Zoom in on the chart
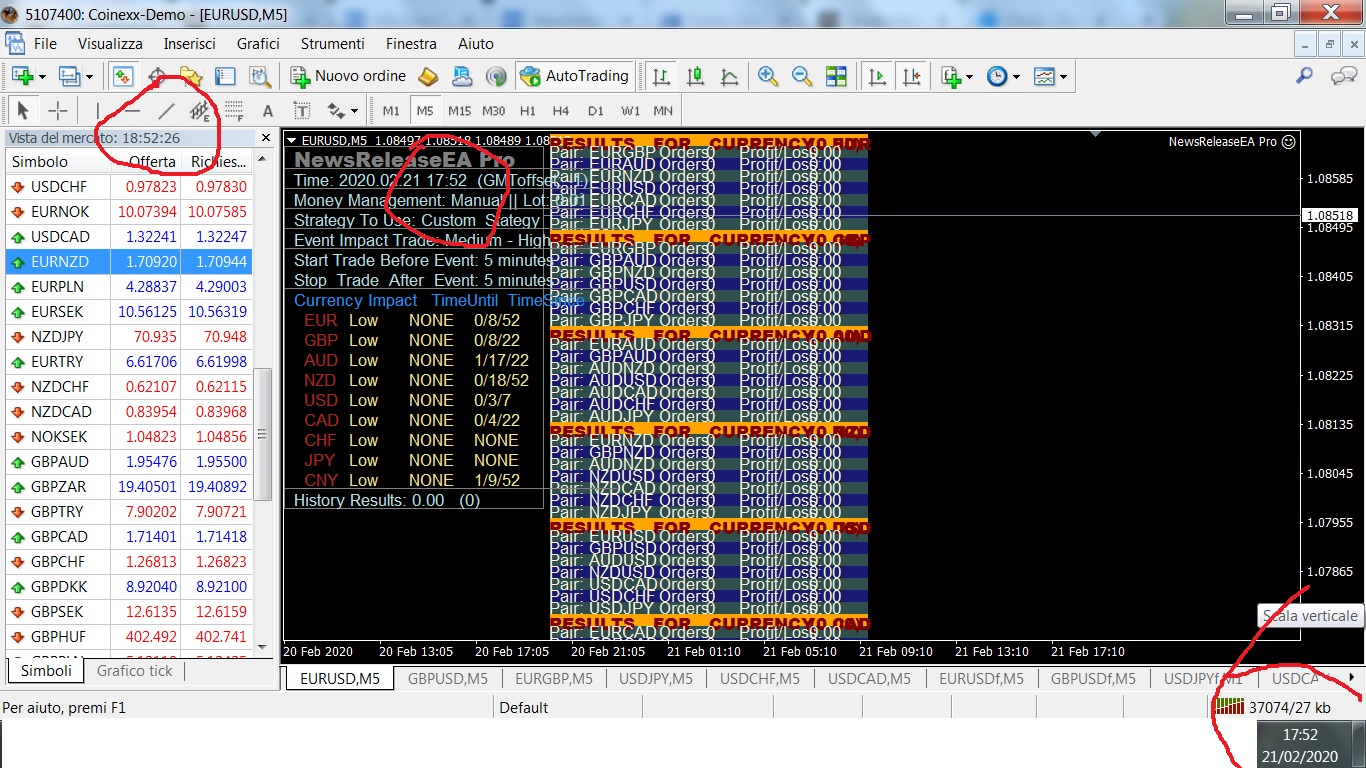This screenshot has width=1366, height=768. [x=768, y=76]
